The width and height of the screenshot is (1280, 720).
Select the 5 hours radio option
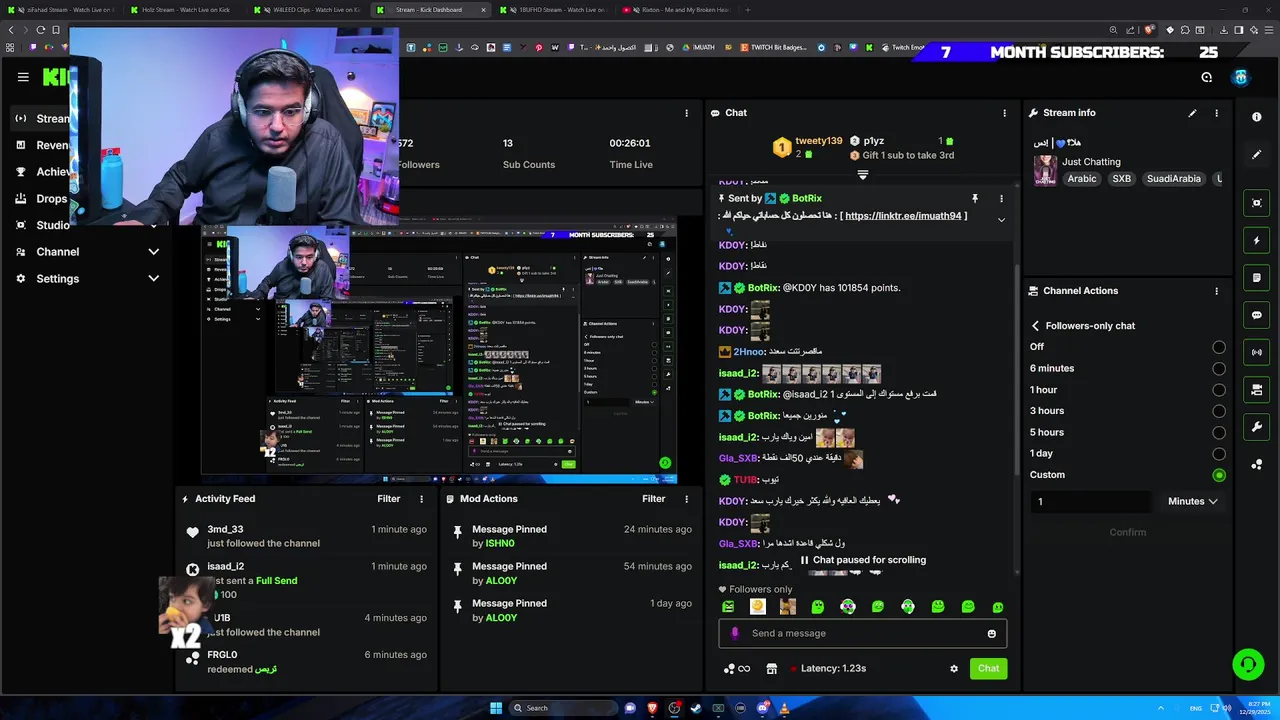coord(1219,432)
